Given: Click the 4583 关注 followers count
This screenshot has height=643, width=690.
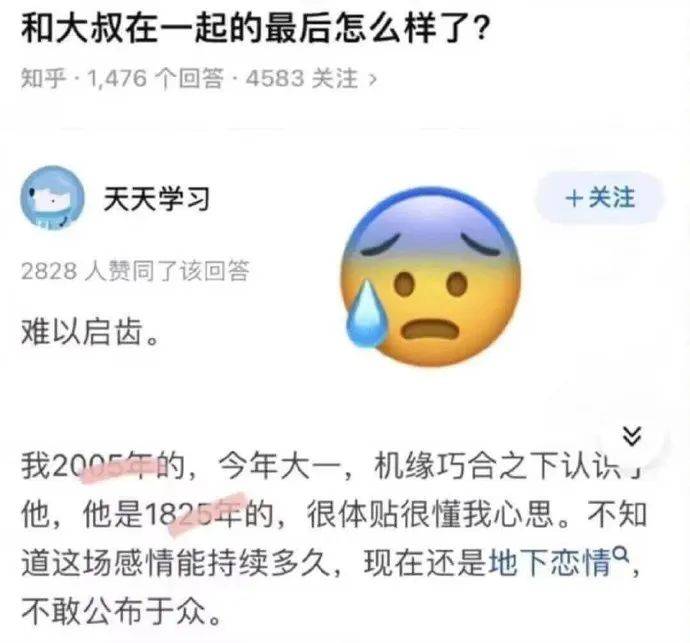Looking at the screenshot, I should point(301,79).
